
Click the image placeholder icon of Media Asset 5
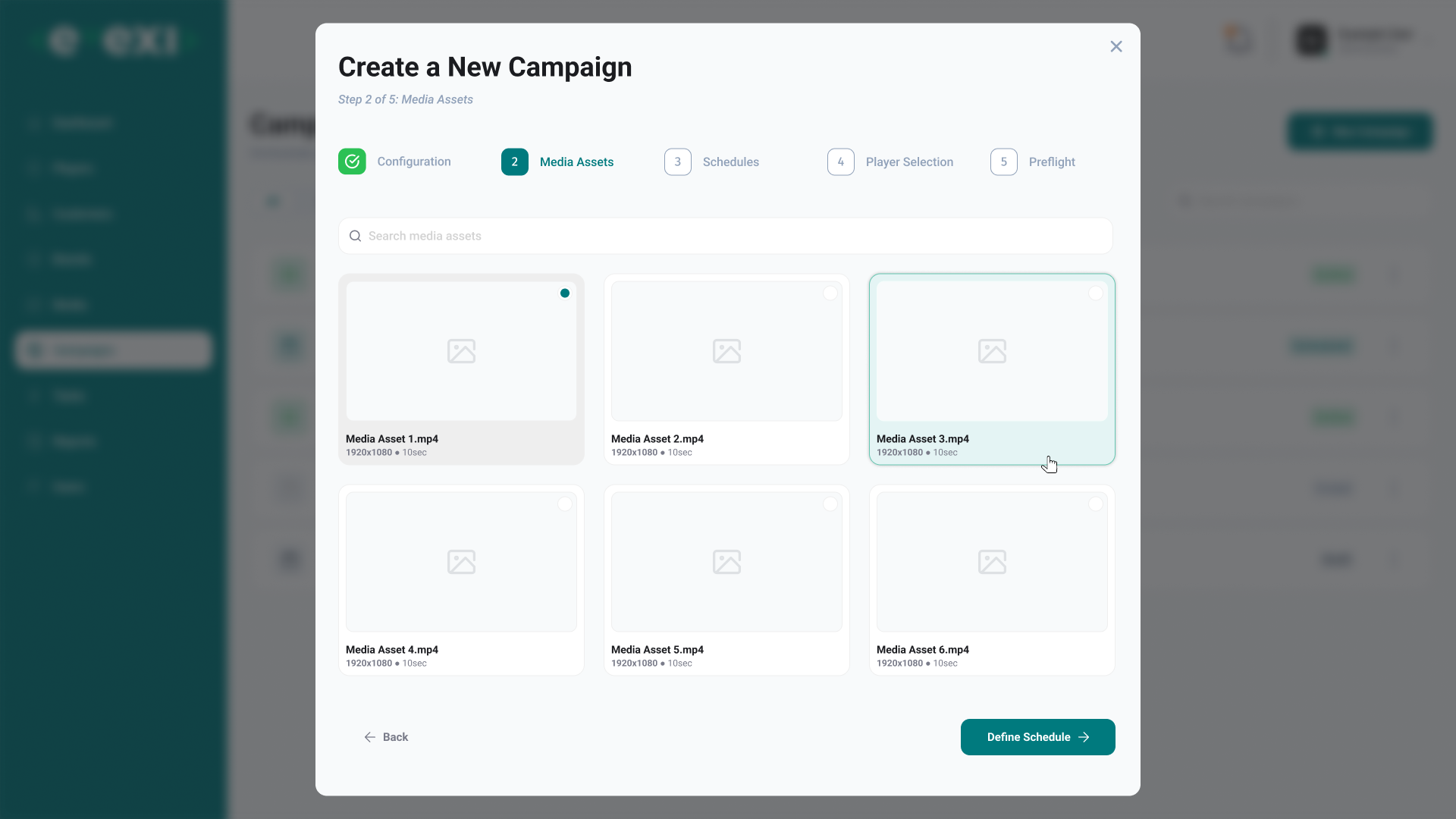(x=726, y=562)
